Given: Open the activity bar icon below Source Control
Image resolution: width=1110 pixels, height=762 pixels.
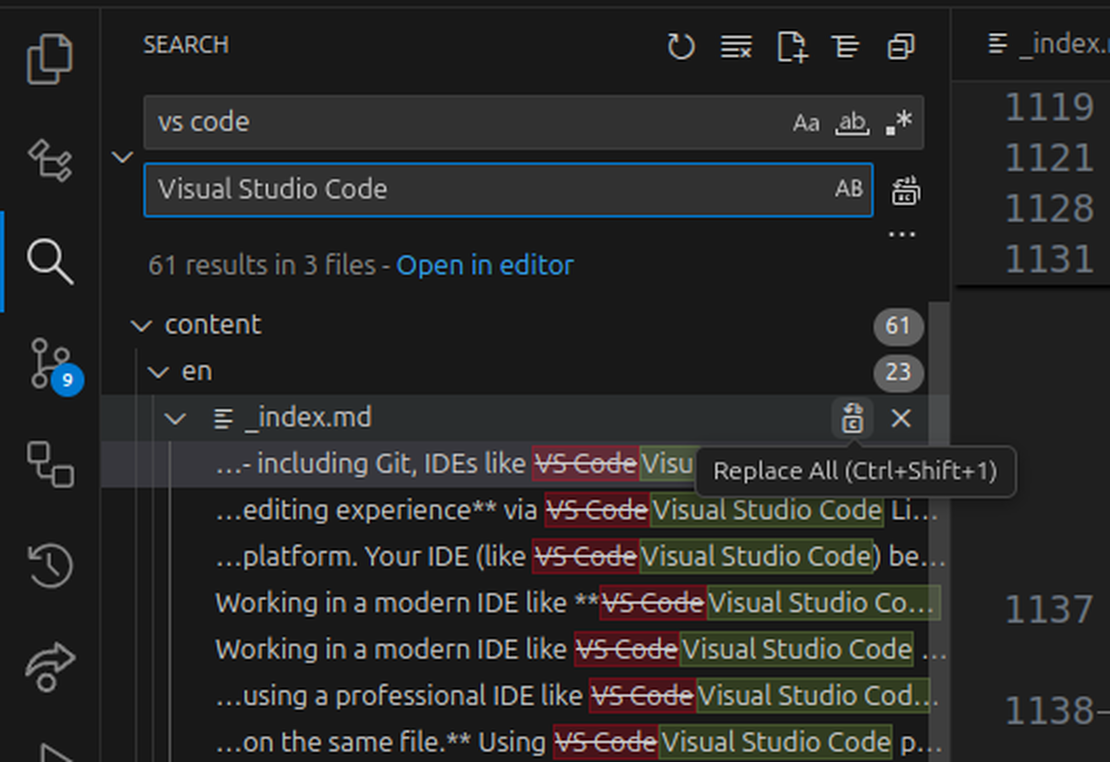Looking at the screenshot, I should [x=50, y=465].
